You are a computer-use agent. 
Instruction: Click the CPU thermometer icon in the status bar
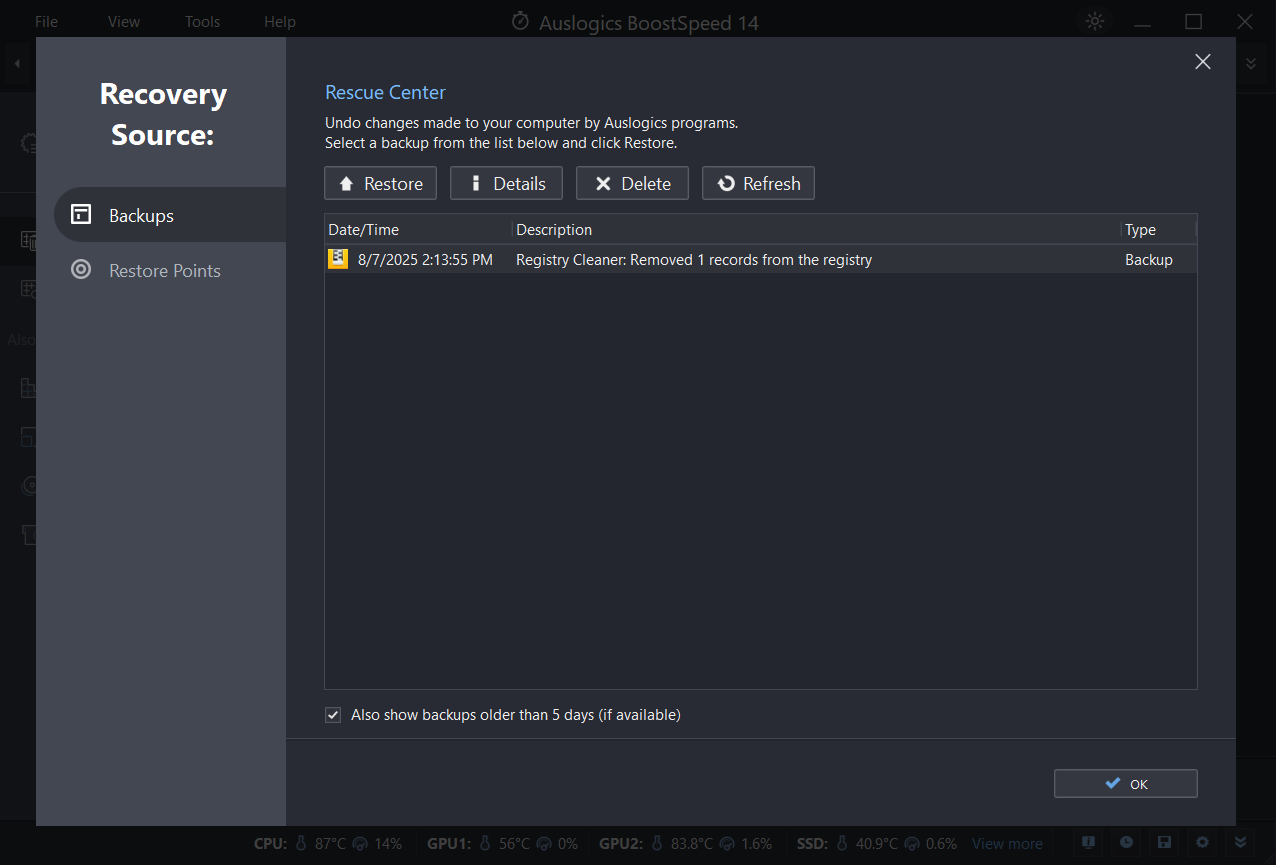tap(299, 843)
